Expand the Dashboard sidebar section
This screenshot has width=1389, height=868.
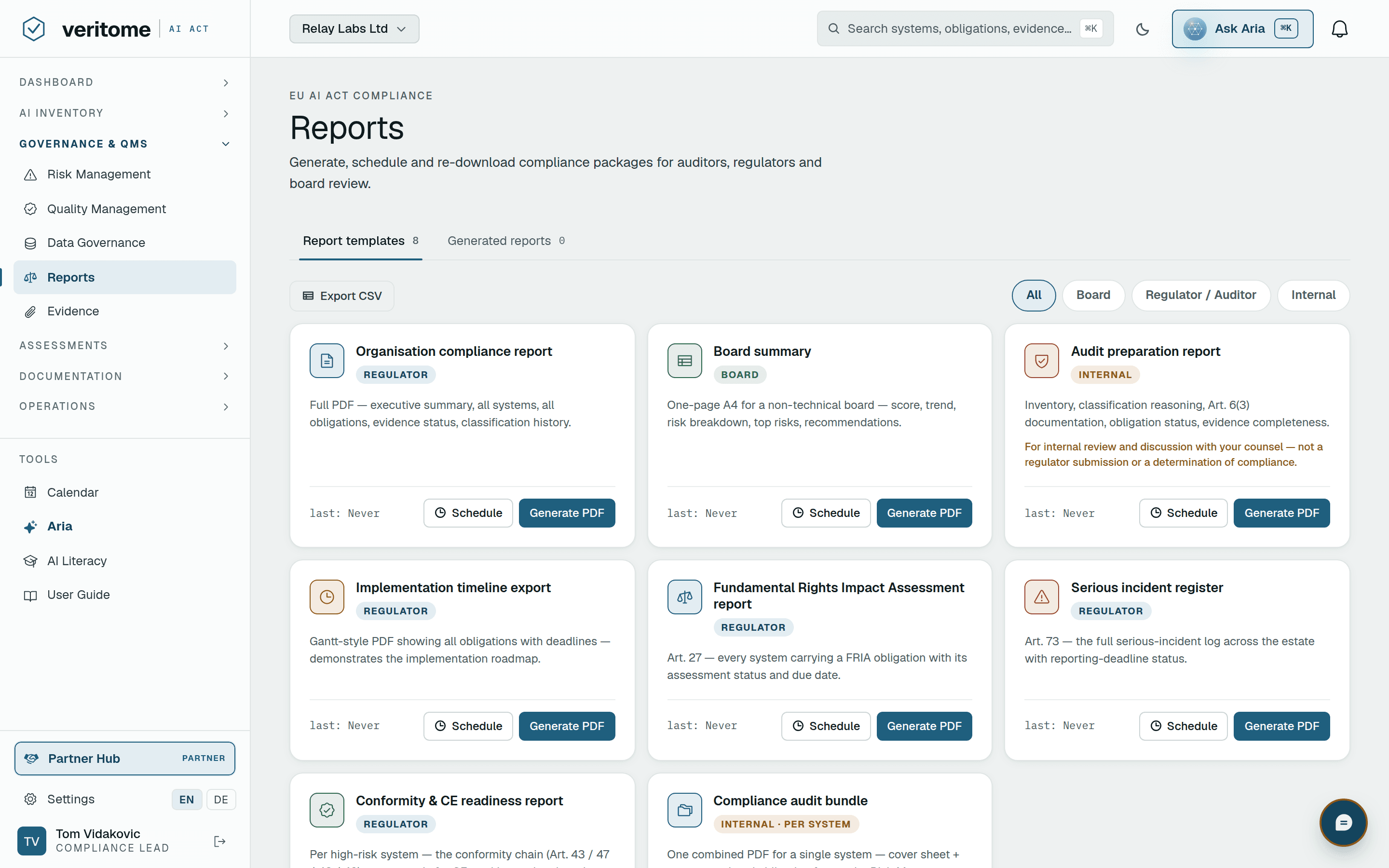[x=124, y=82]
